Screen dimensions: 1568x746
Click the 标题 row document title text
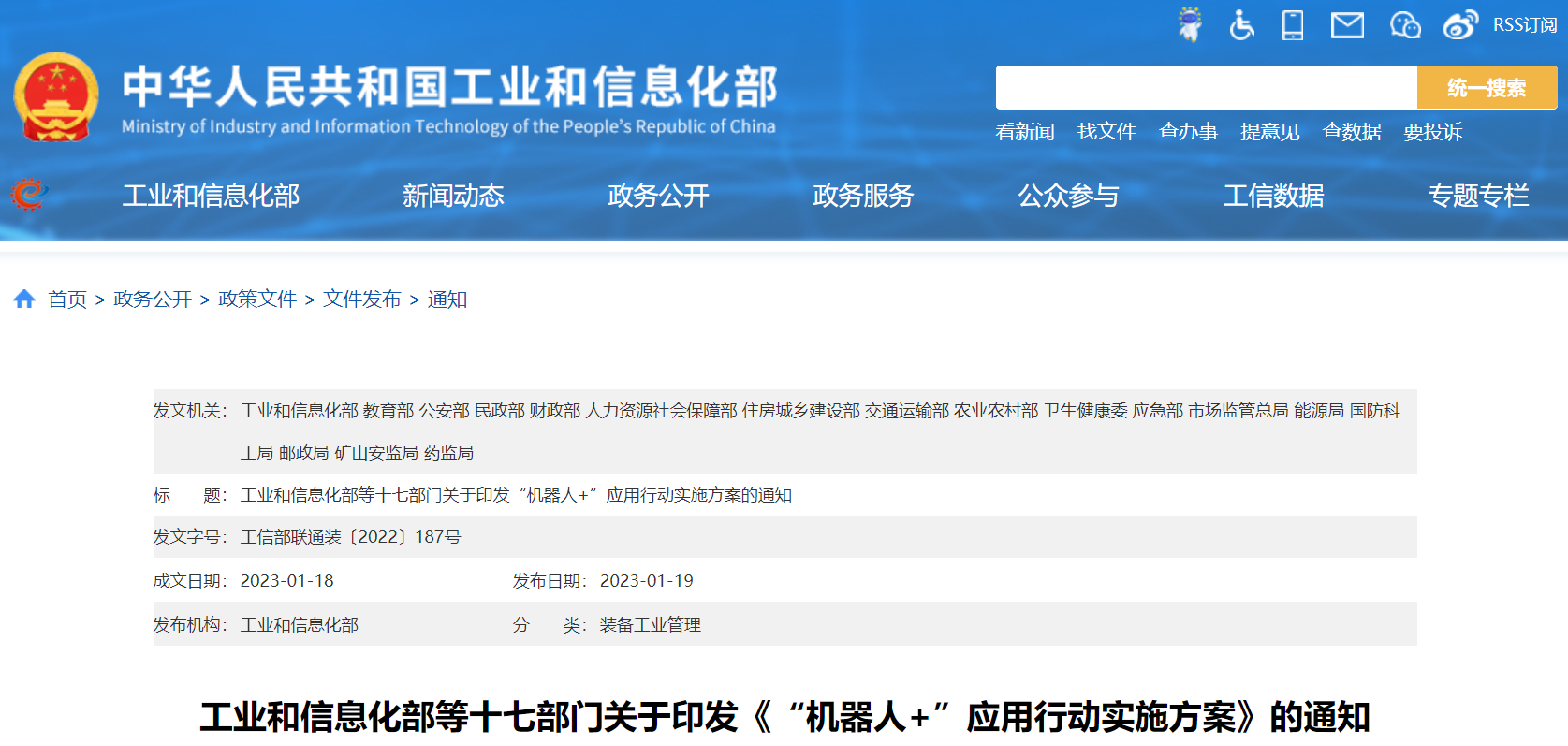tap(516, 495)
